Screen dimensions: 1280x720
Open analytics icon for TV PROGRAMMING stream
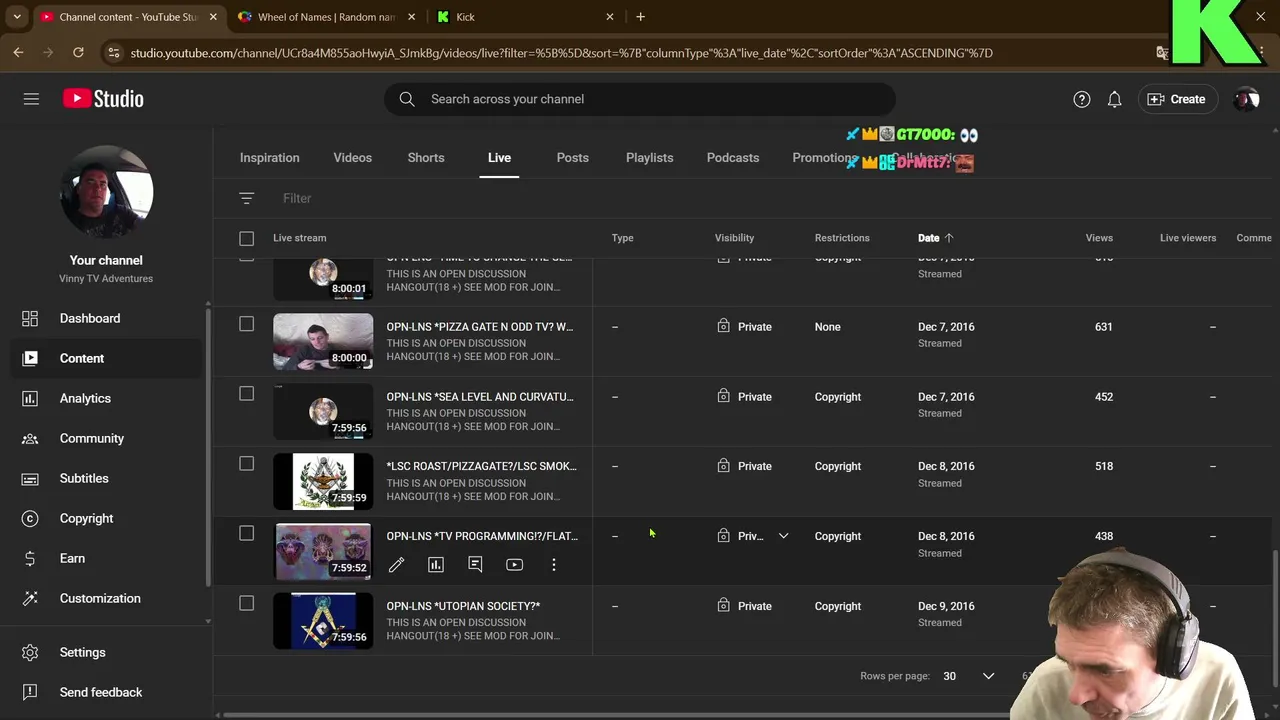[x=436, y=565]
